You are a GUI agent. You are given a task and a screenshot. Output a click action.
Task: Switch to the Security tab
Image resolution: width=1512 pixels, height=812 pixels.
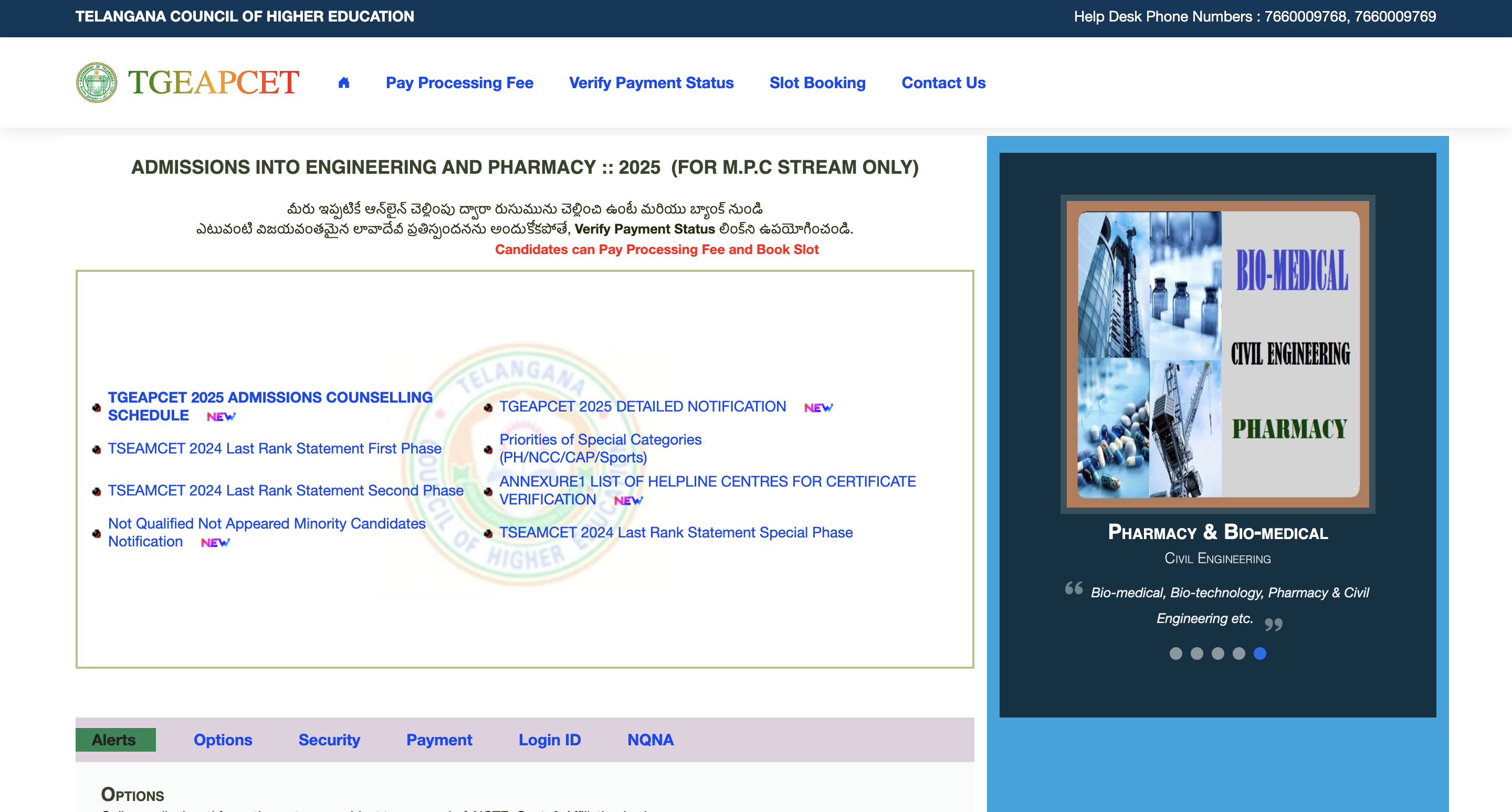coord(329,740)
